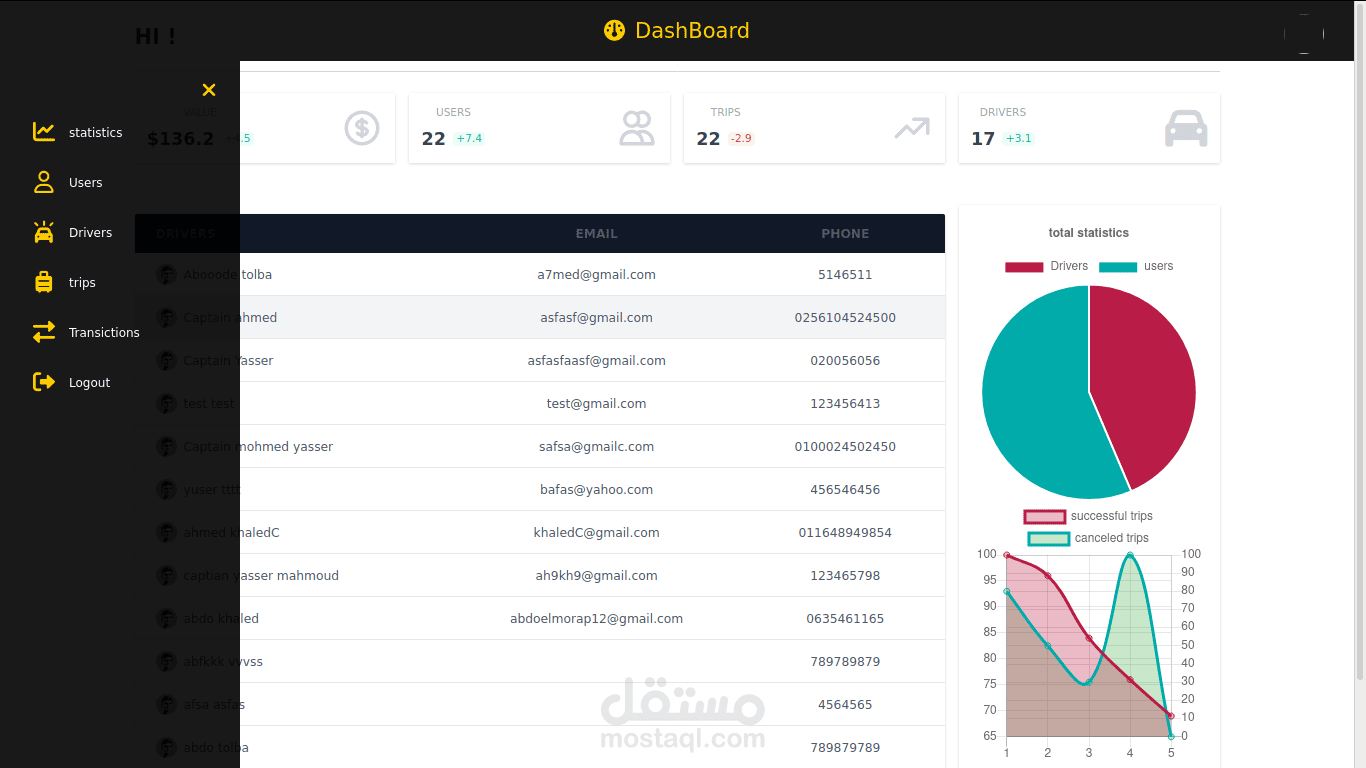This screenshot has height=768, width=1366.
Task: Click phone number 011648949854
Action: click(845, 533)
